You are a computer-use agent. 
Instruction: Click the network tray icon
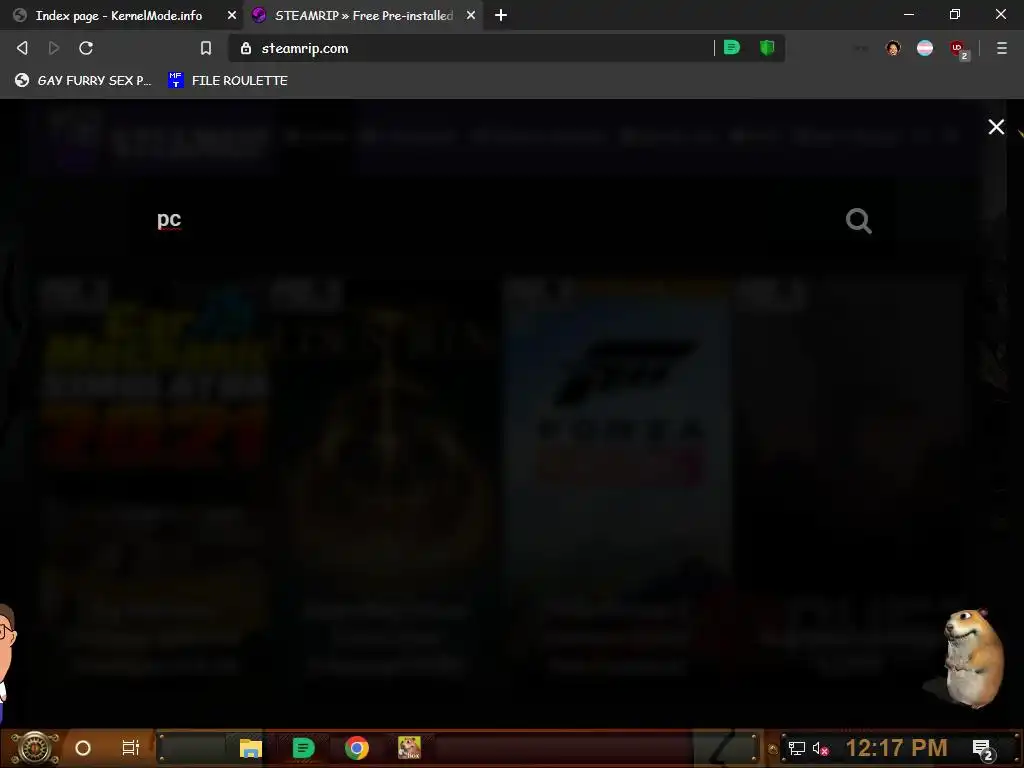coord(796,748)
